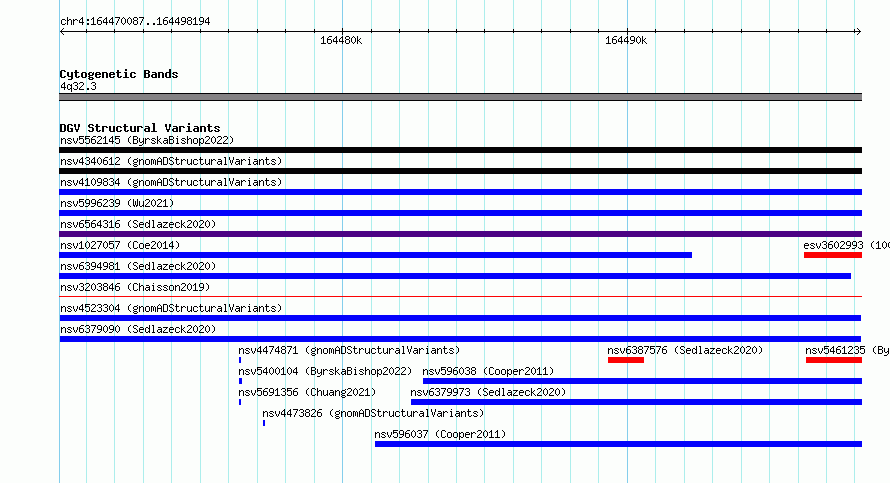
Task: Click the blue bar under nsv4523304
Action: [460, 318]
